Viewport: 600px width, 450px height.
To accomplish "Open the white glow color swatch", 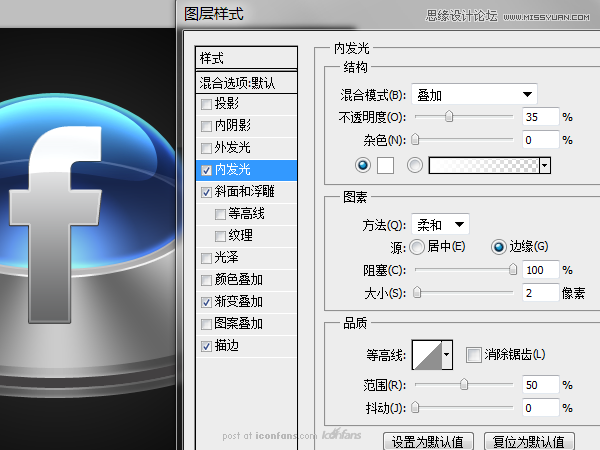I will point(385,165).
